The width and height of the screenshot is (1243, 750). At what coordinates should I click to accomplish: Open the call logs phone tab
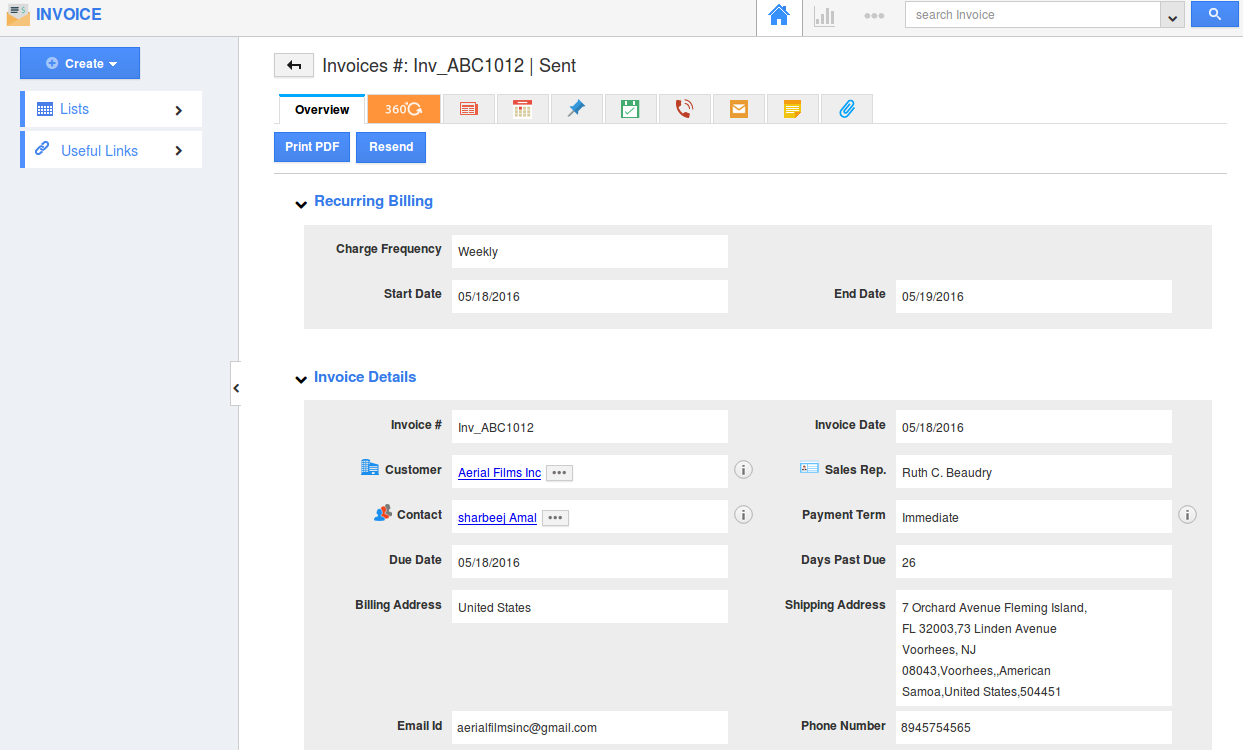pyautogui.click(x=684, y=109)
